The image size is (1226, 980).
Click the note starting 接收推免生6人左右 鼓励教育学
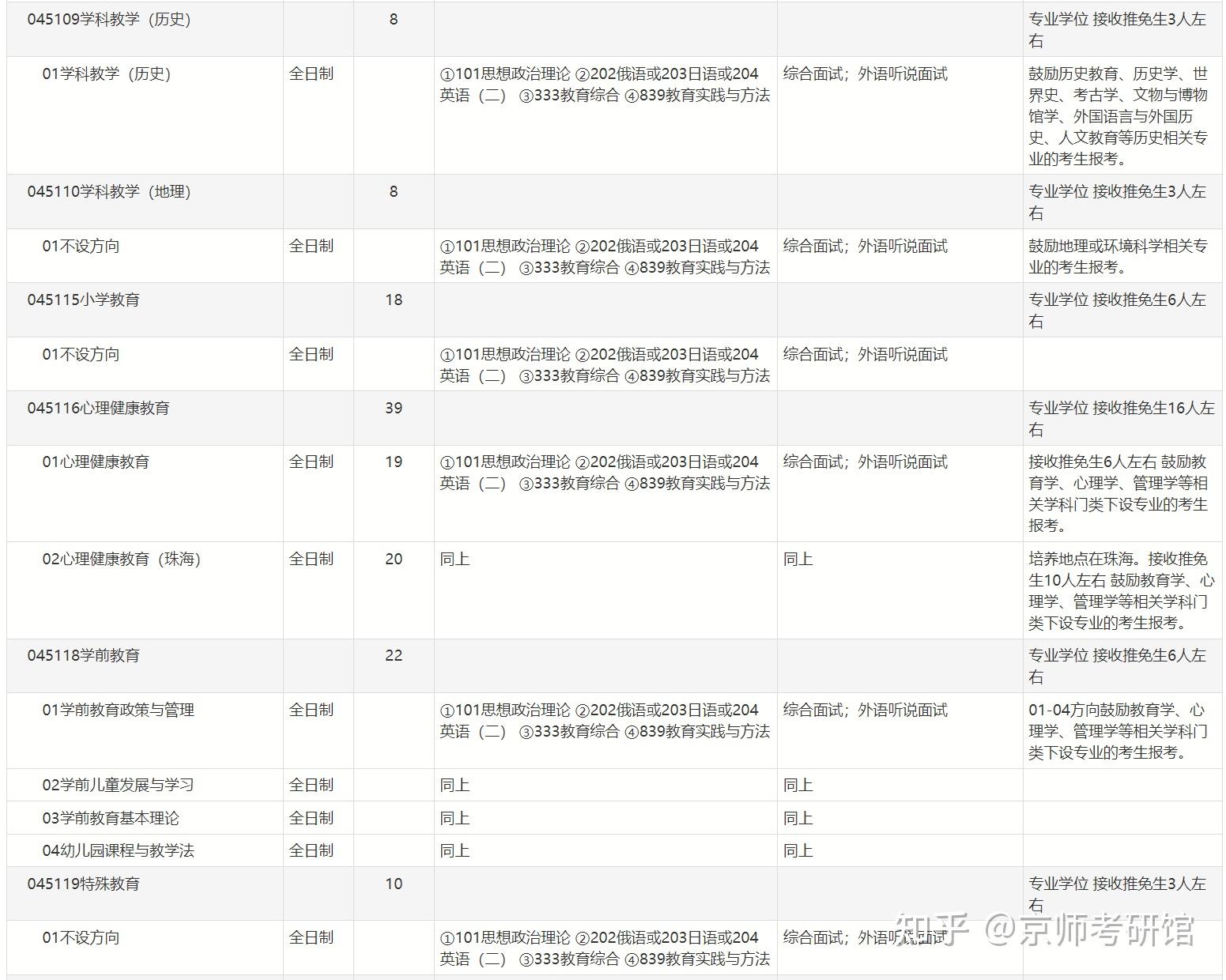1118,494
